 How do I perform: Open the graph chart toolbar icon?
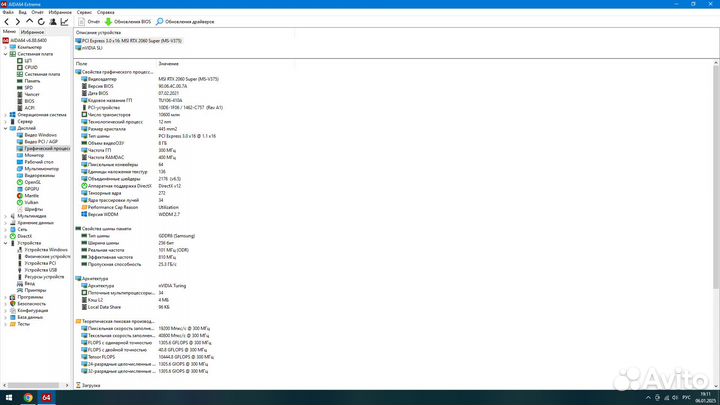coord(64,21)
